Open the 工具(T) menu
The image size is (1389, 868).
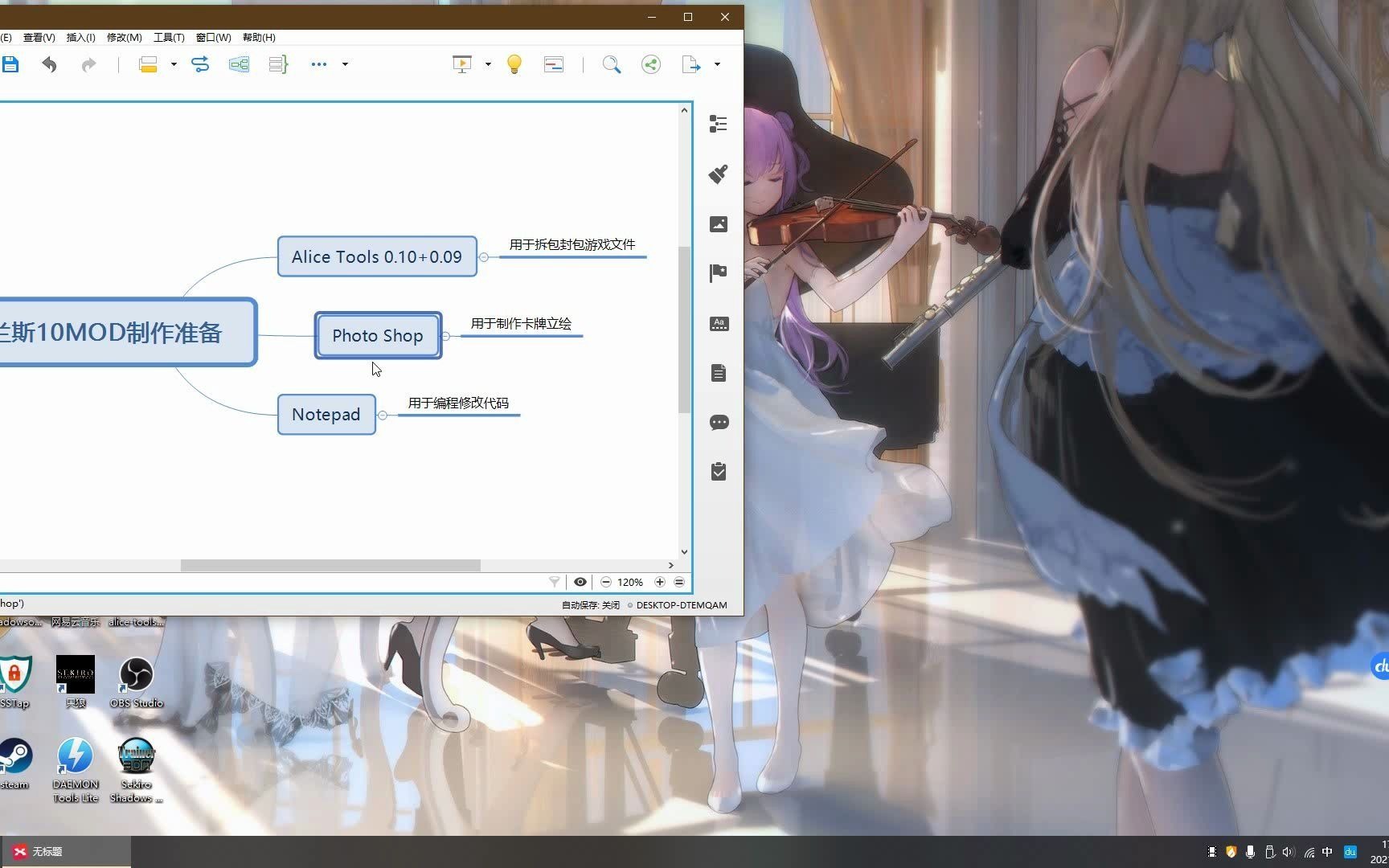pyautogui.click(x=169, y=38)
